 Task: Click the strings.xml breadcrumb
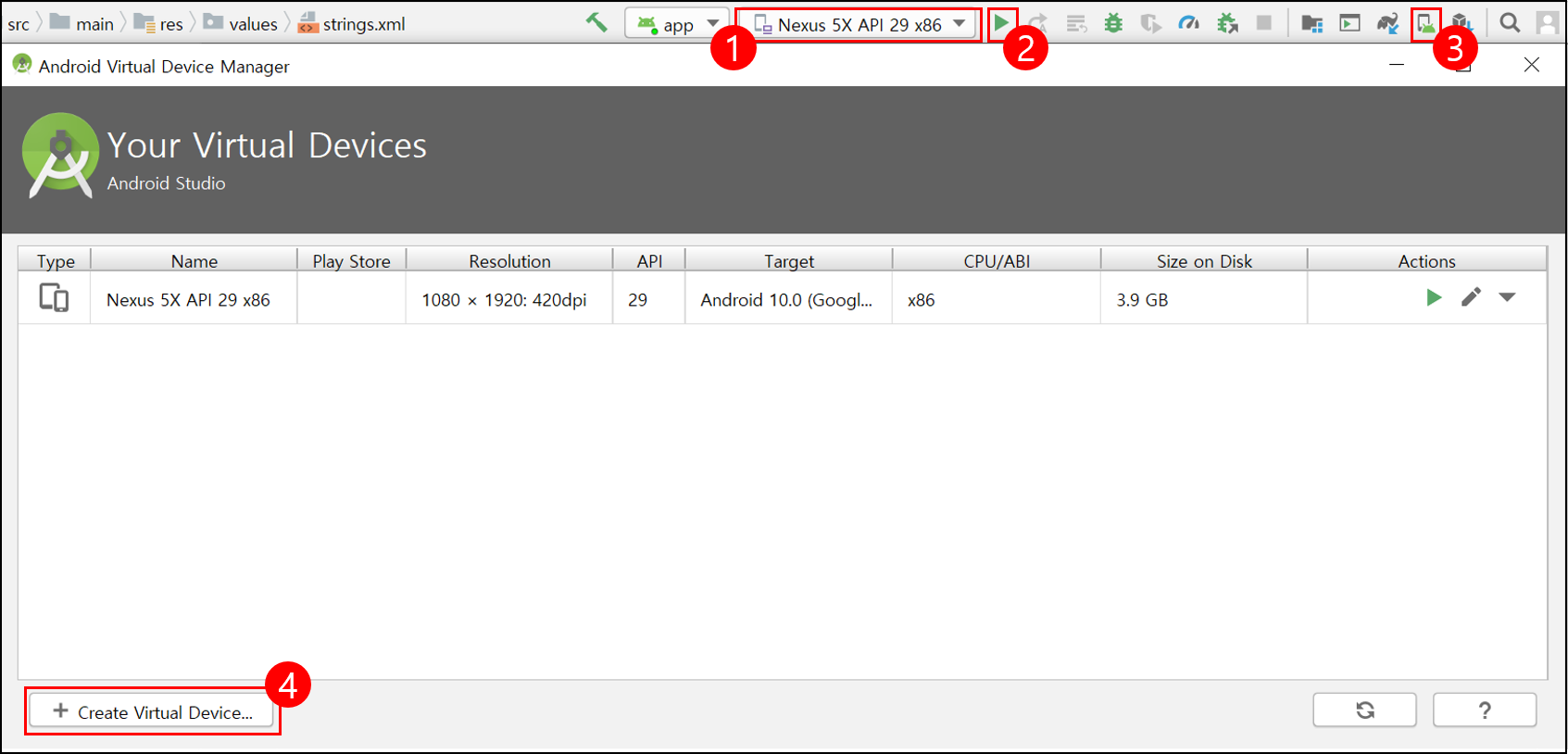pos(351,23)
